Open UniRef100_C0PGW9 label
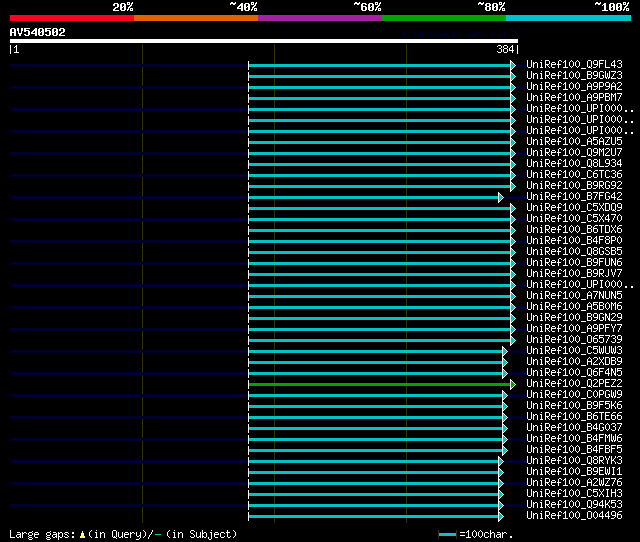 point(574,395)
